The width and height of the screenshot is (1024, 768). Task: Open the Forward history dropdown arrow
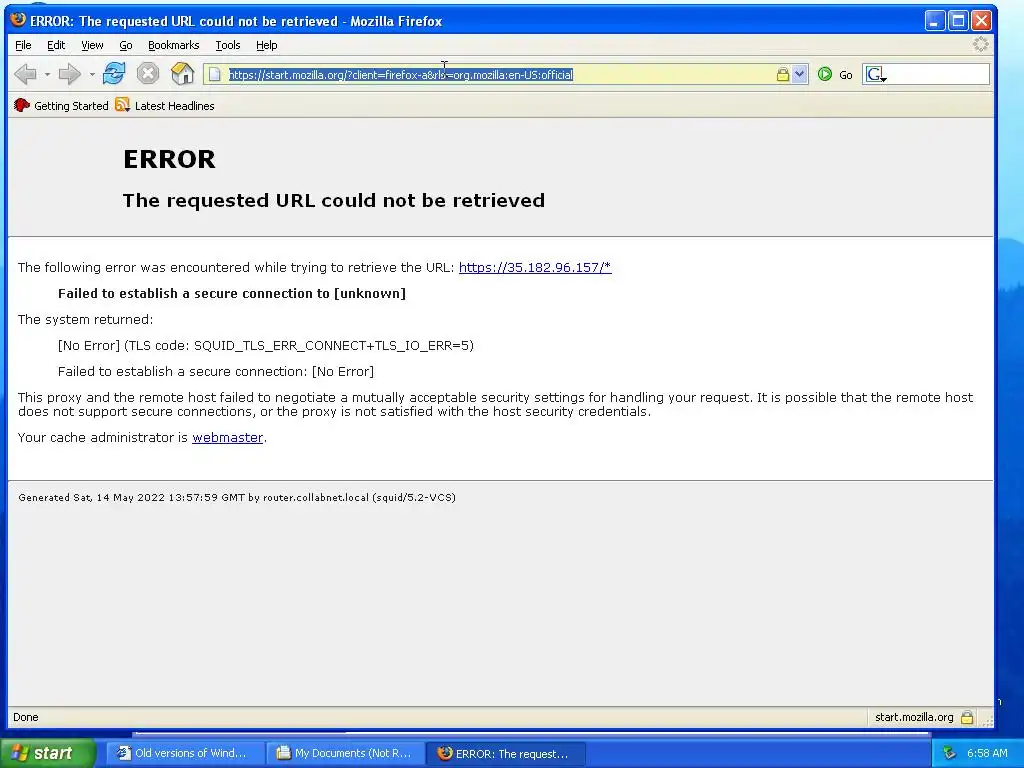tap(91, 74)
